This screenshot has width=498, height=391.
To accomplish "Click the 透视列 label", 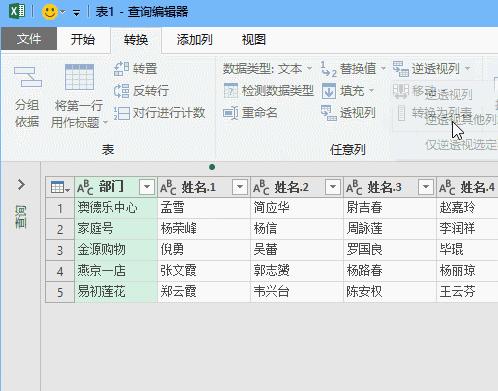I will [x=358, y=113].
